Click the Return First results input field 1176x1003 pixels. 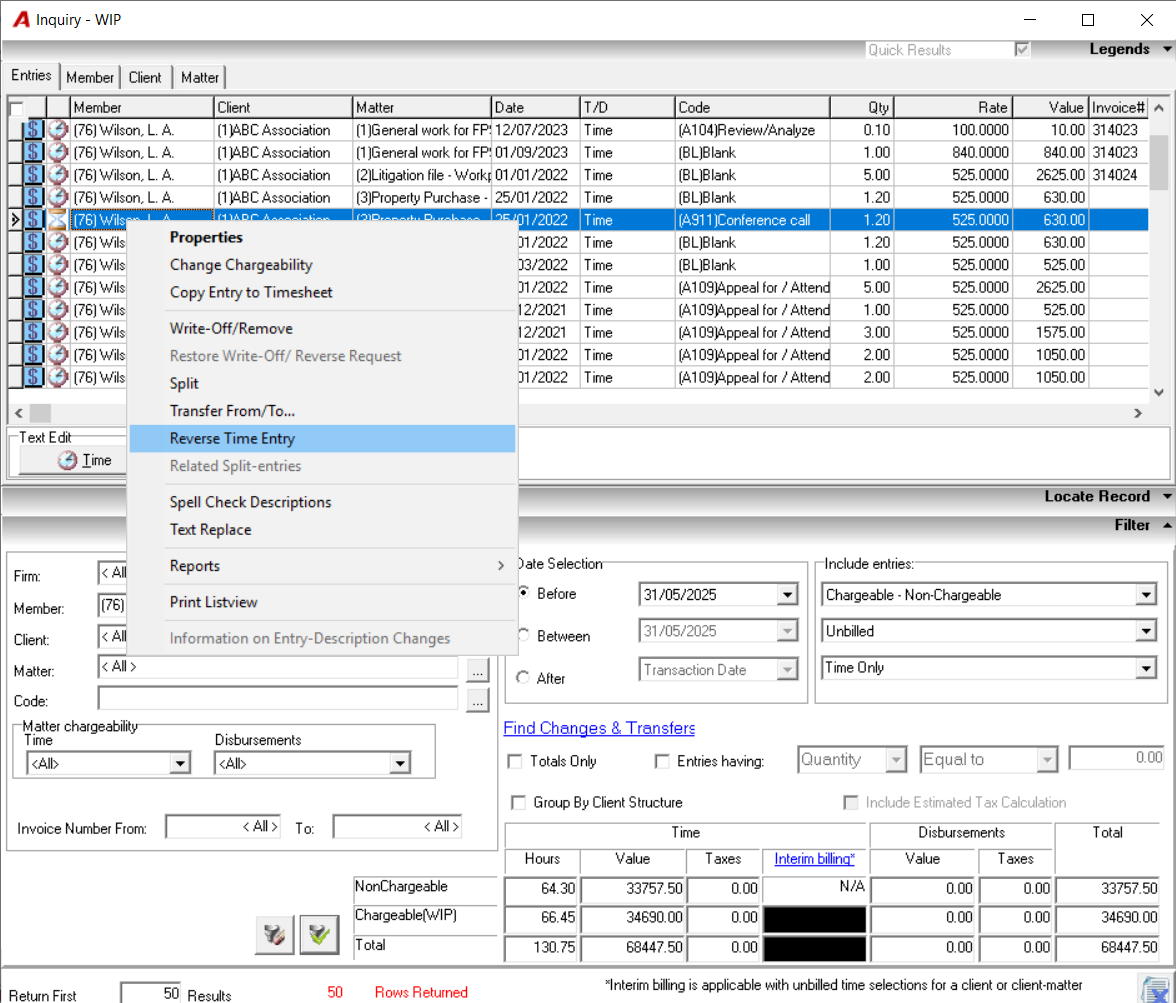(x=151, y=993)
